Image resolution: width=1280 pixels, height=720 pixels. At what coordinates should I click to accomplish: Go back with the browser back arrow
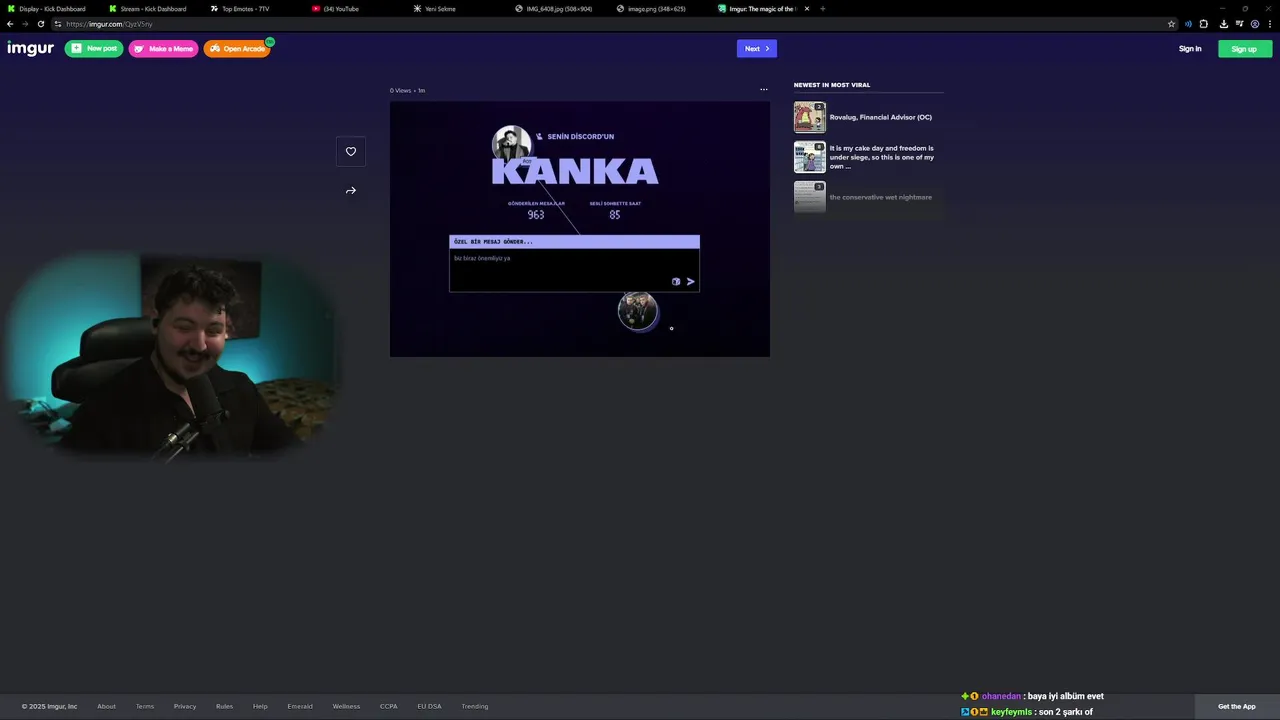[x=10, y=24]
